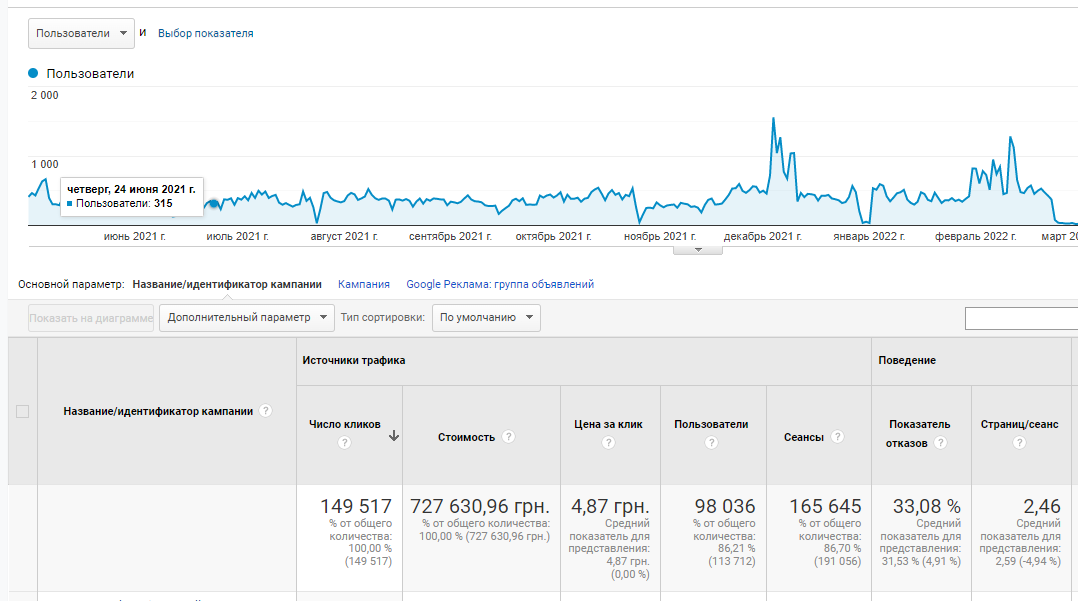The image size is (1078, 601).
Task: Open the Пользователи metric dropdown
Action: pos(81,33)
